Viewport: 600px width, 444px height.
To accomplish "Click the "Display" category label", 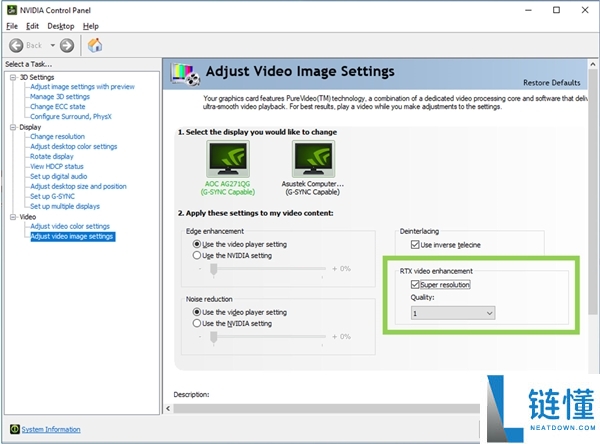I will pyautogui.click(x=30, y=127).
